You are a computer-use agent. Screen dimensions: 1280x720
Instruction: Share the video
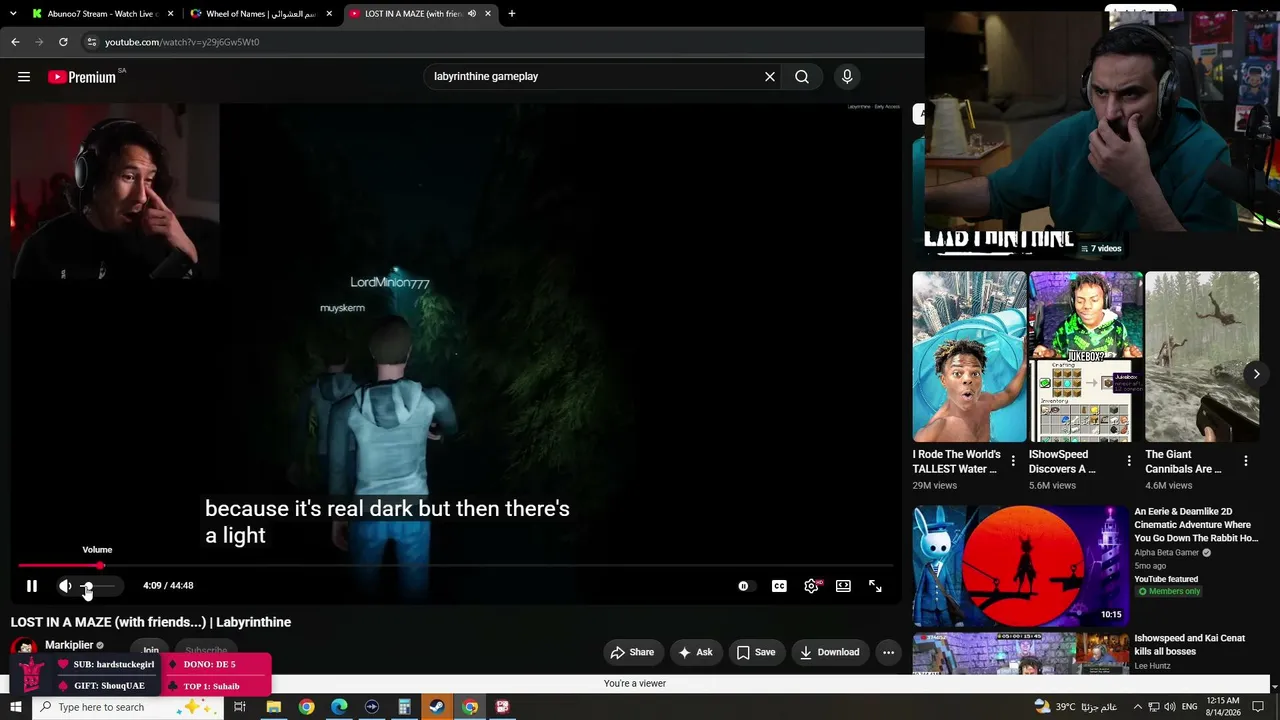(632, 653)
